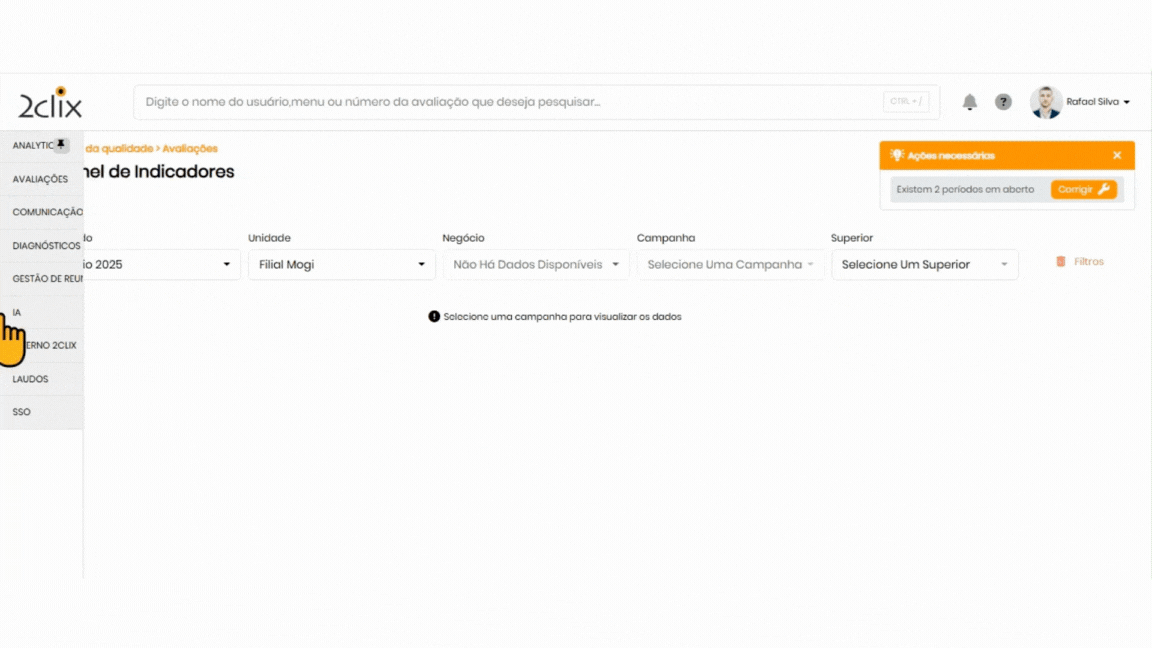
Task: Click the Filtros clear link
Action: click(x=1088, y=262)
